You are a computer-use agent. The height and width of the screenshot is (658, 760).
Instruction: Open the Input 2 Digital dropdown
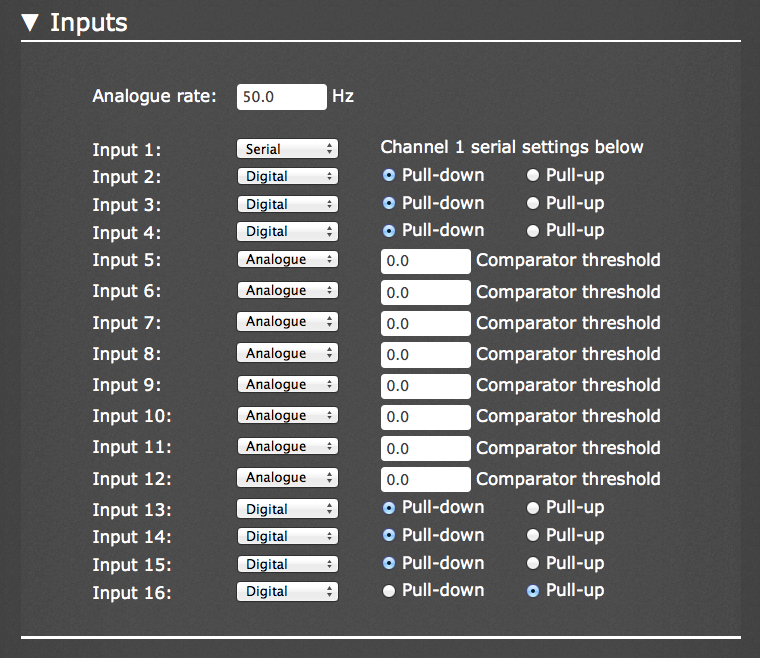[287, 176]
